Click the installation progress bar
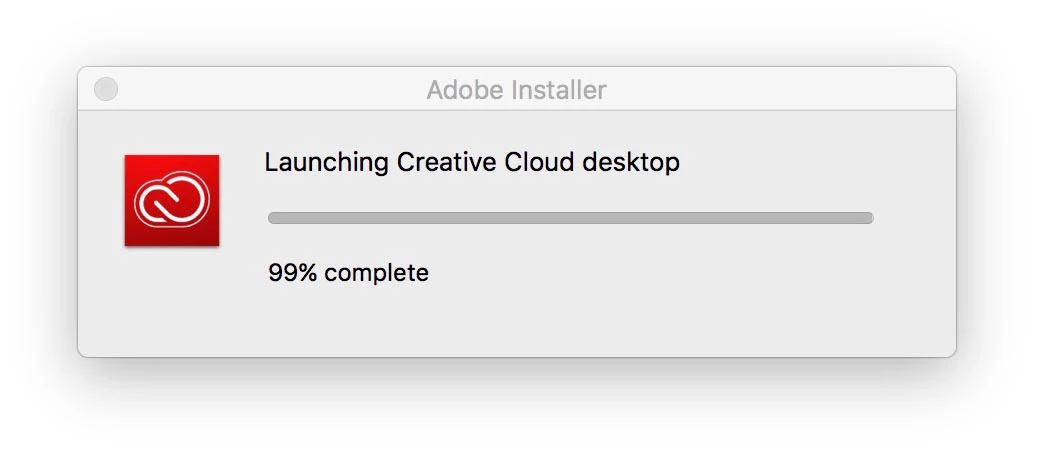 (x=570, y=218)
